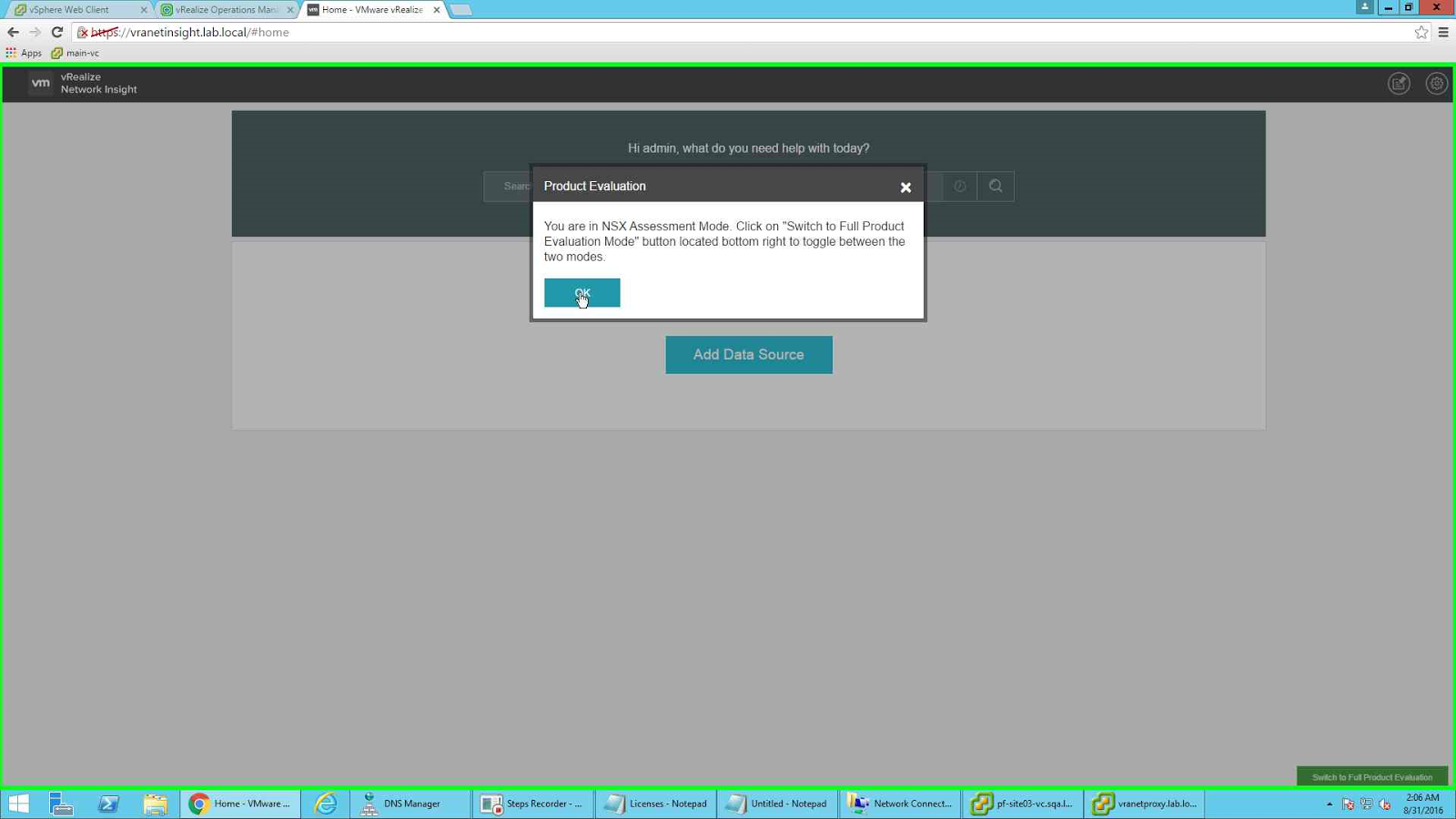The height and width of the screenshot is (819, 1456).
Task: Open the settings gear icon in header
Action: click(1436, 84)
